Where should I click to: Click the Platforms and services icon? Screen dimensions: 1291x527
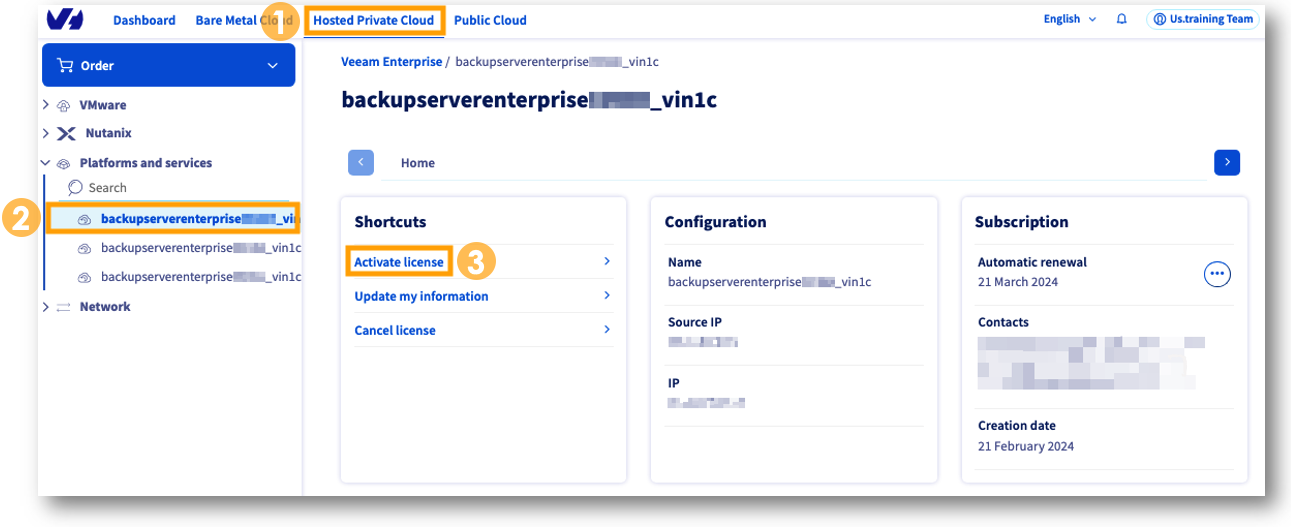pos(64,163)
